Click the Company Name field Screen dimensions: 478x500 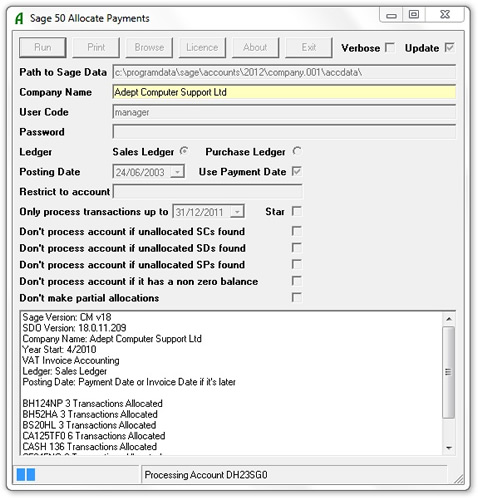(284, 92)
